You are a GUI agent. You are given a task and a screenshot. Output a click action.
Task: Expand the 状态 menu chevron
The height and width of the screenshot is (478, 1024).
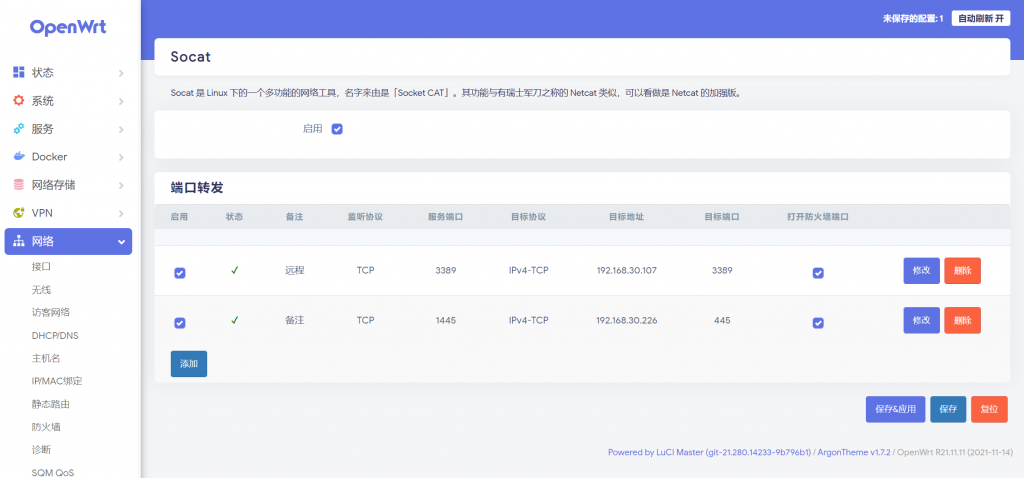coord(121,73)
